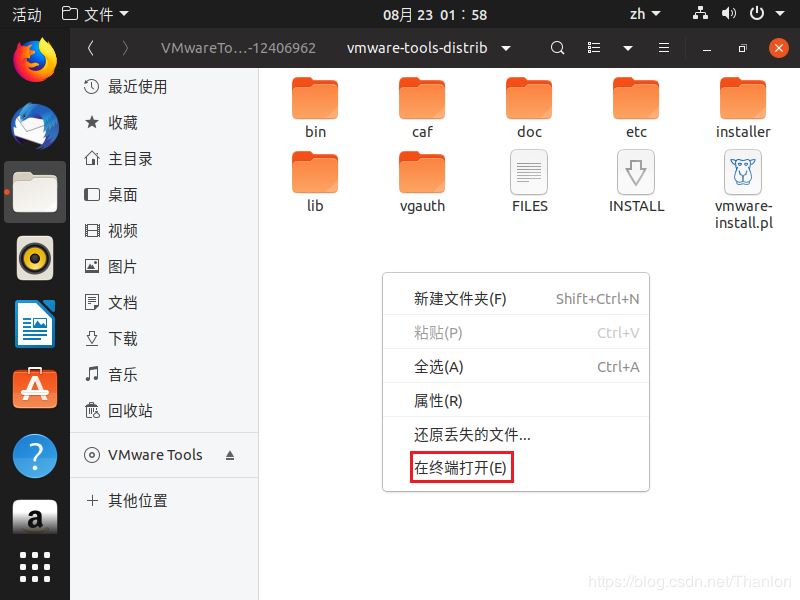Expand the vmware-tools-distrib path dropdown

click(506, 48)
